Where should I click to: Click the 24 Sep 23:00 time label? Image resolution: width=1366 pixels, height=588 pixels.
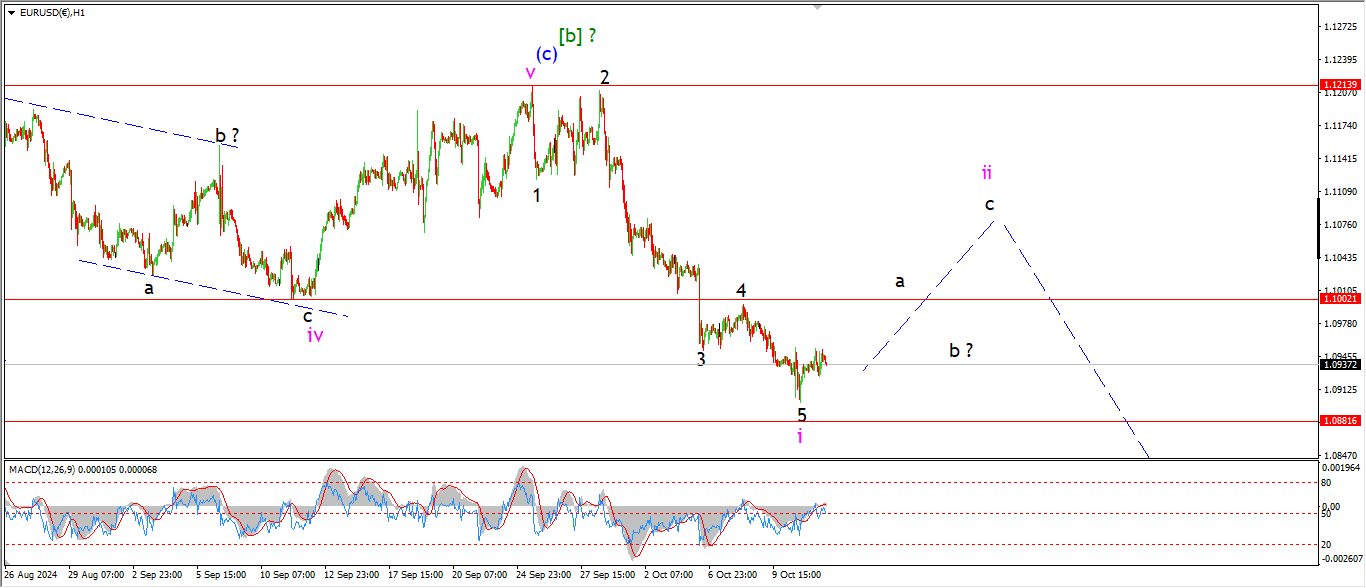543,576
